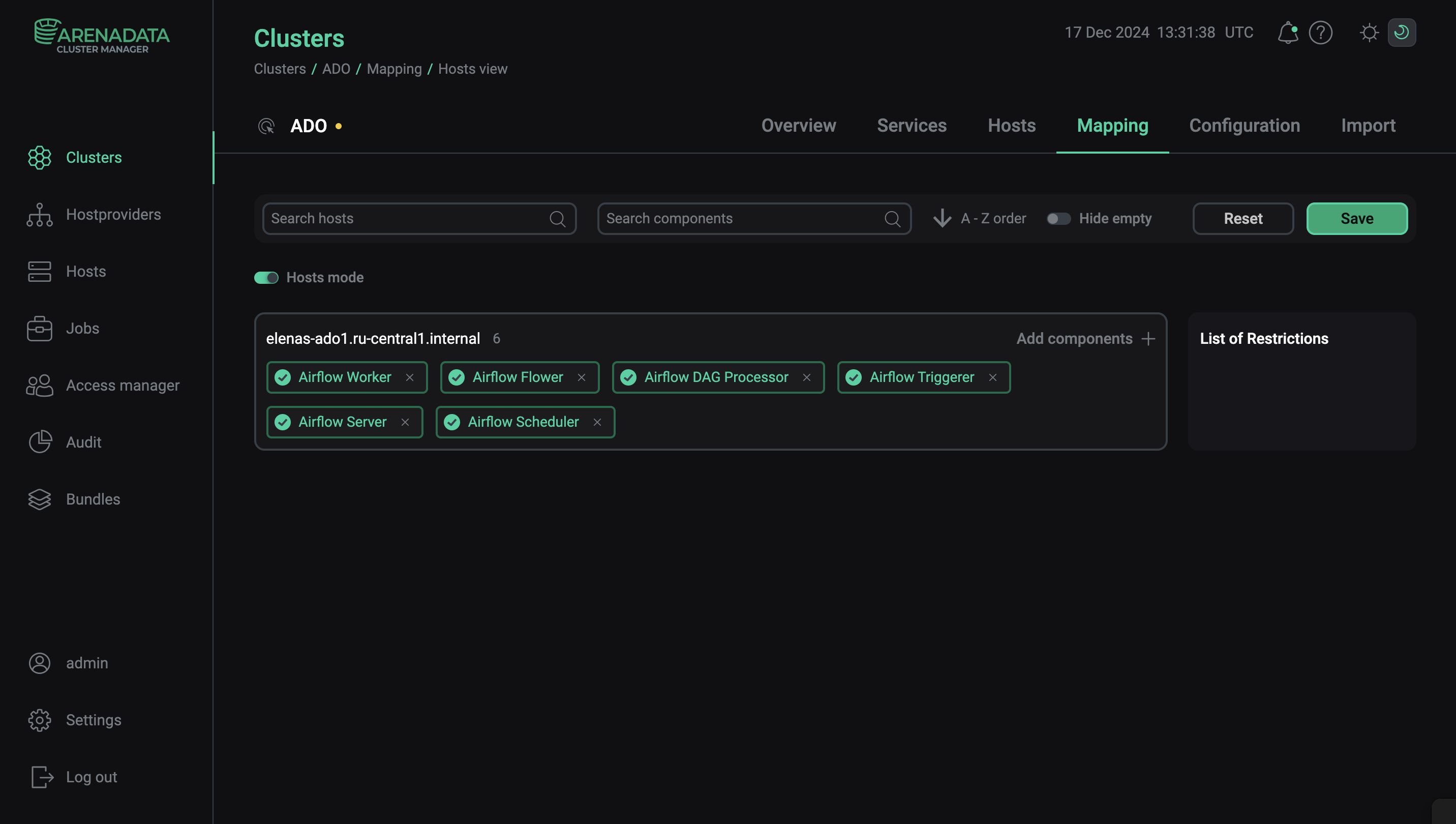Viewport: 1456px width, 824px height.
Task: Open the Bundles section
Action: tap(93, 499)
